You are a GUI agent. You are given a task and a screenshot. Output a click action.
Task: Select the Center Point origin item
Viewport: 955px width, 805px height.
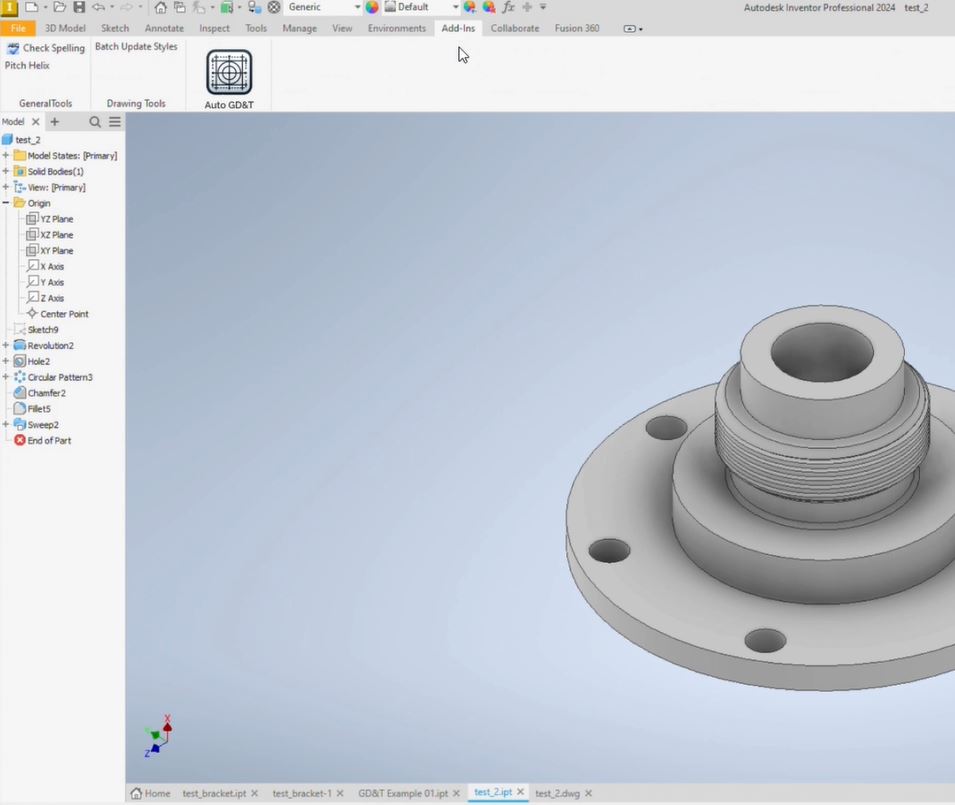tap(58, 314)
